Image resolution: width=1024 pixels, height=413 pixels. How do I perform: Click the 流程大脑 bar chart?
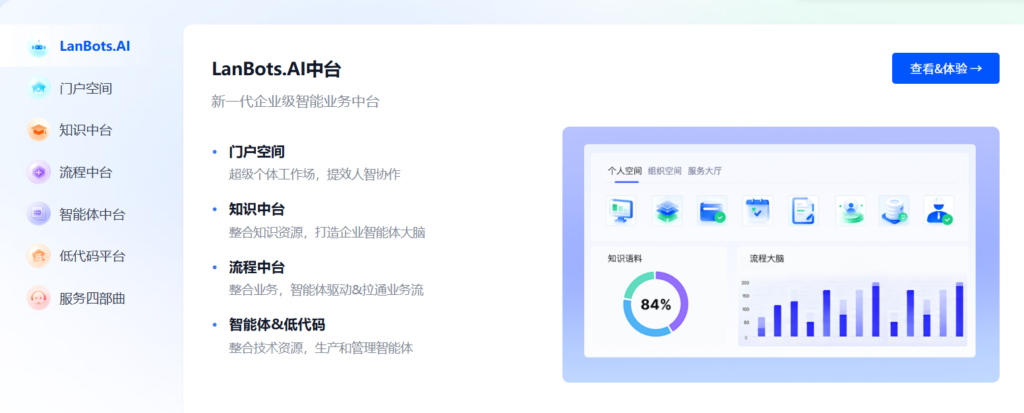pos(853,309)
